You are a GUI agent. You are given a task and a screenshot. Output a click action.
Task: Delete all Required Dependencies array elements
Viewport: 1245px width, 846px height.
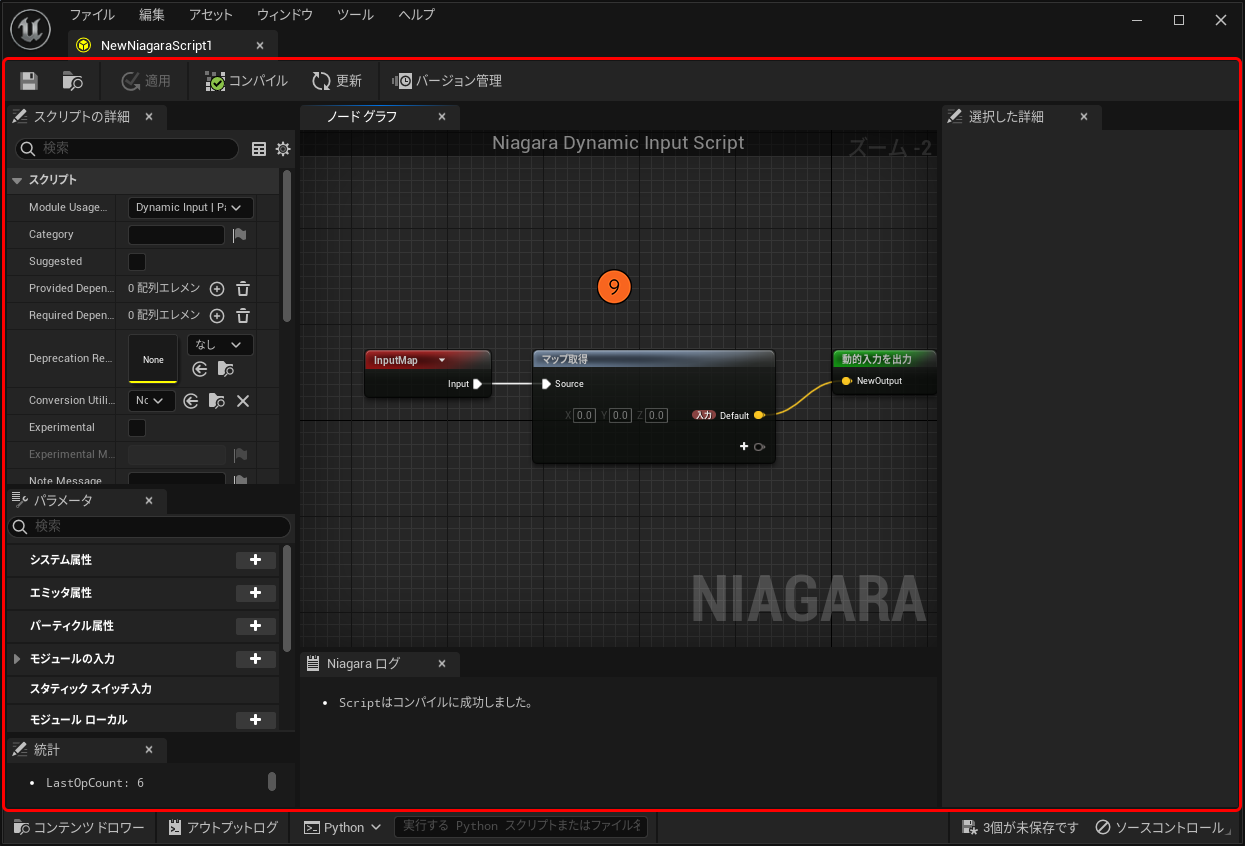(243, 316)
